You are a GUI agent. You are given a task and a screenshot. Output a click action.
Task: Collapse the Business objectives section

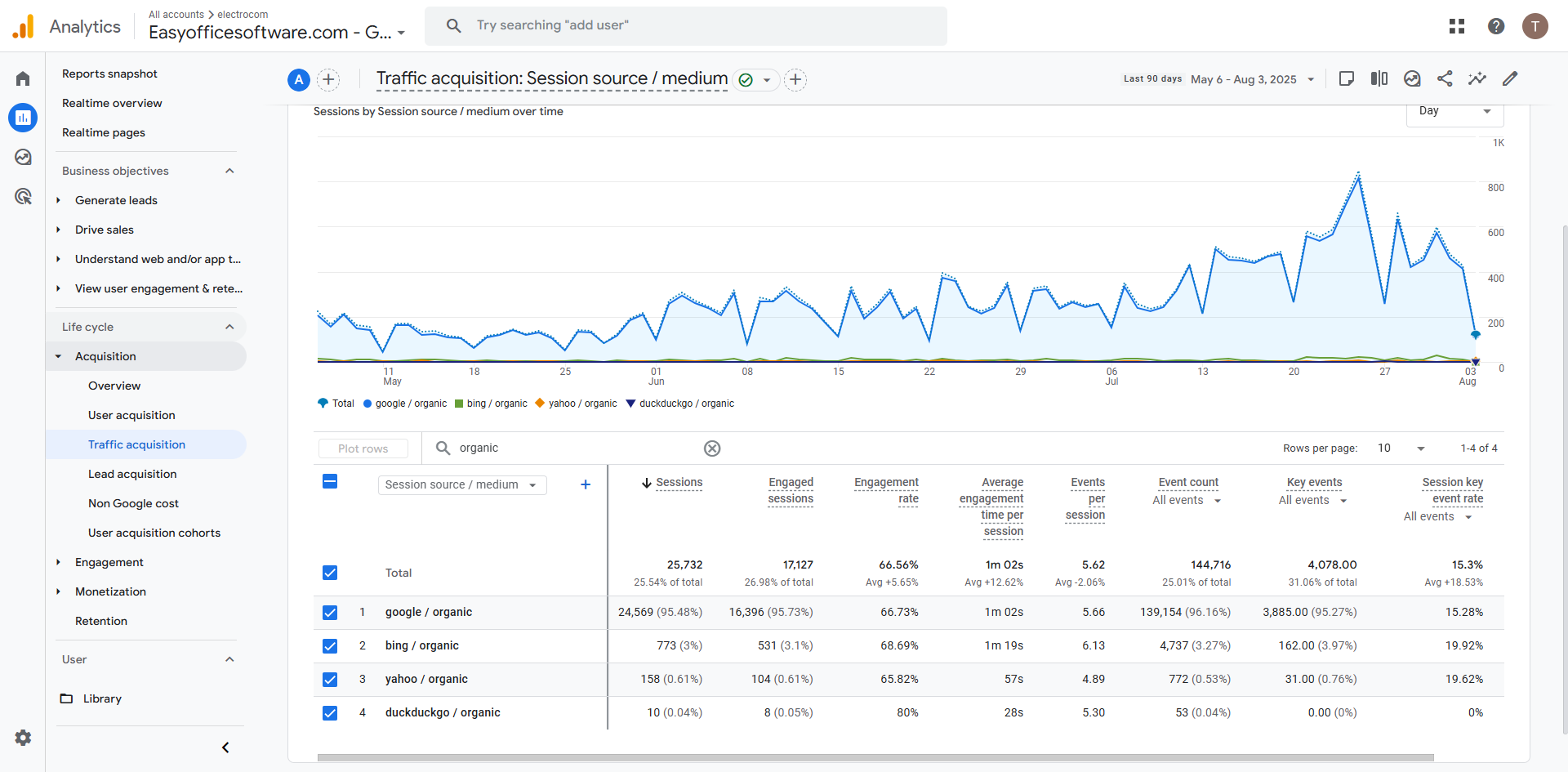pyautogui.click(x=229, y=171)
